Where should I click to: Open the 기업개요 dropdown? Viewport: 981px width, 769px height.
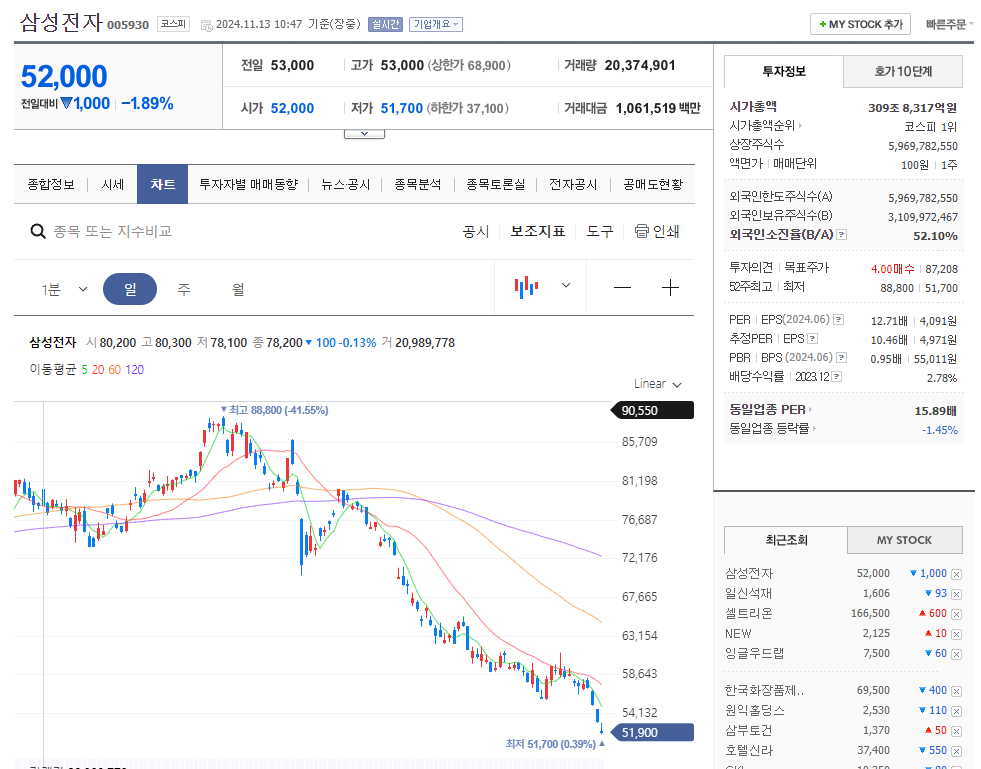tap(435, 24)
